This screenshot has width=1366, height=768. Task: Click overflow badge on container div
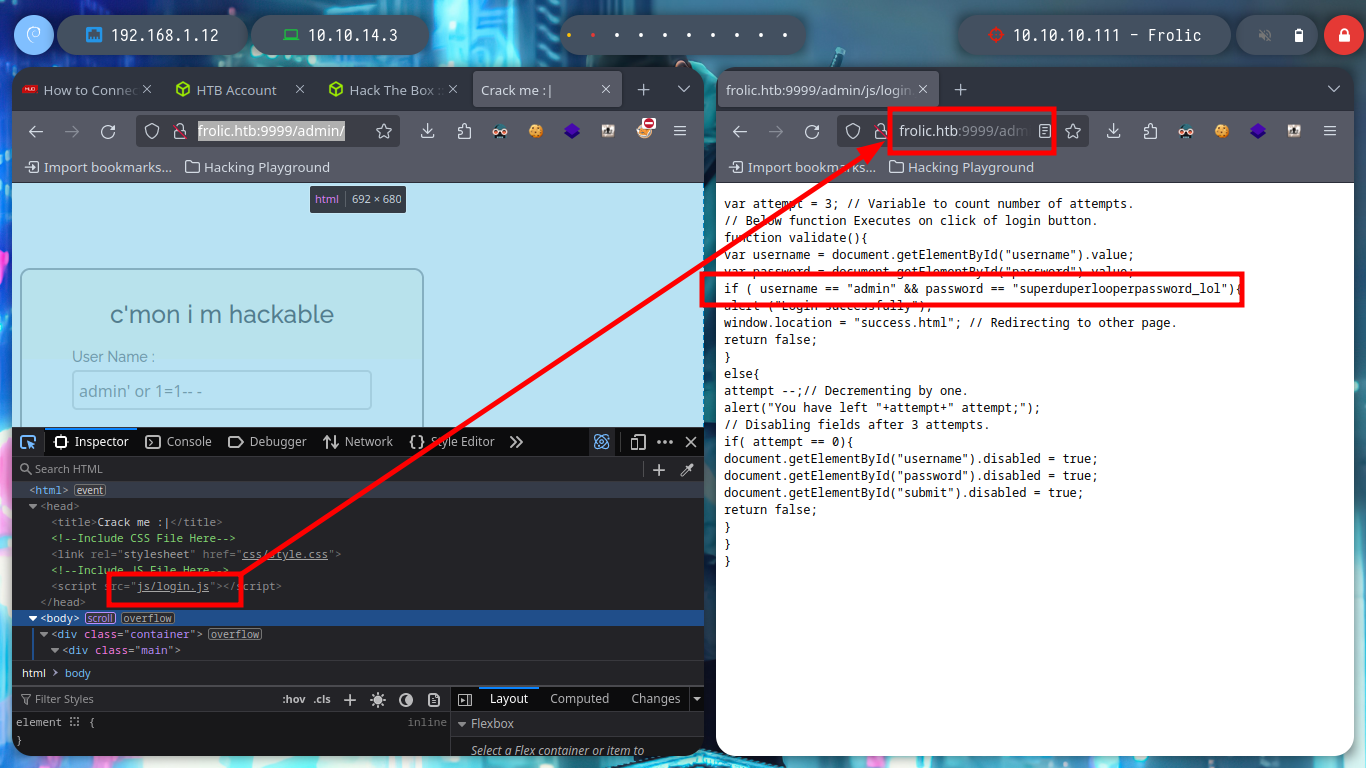click(x=235, y=635)
